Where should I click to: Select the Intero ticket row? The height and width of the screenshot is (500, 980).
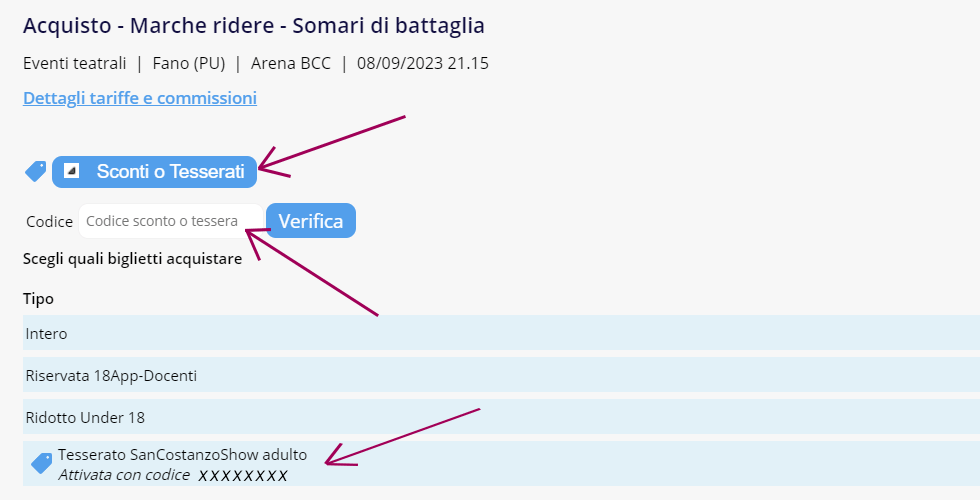(501, 333)
